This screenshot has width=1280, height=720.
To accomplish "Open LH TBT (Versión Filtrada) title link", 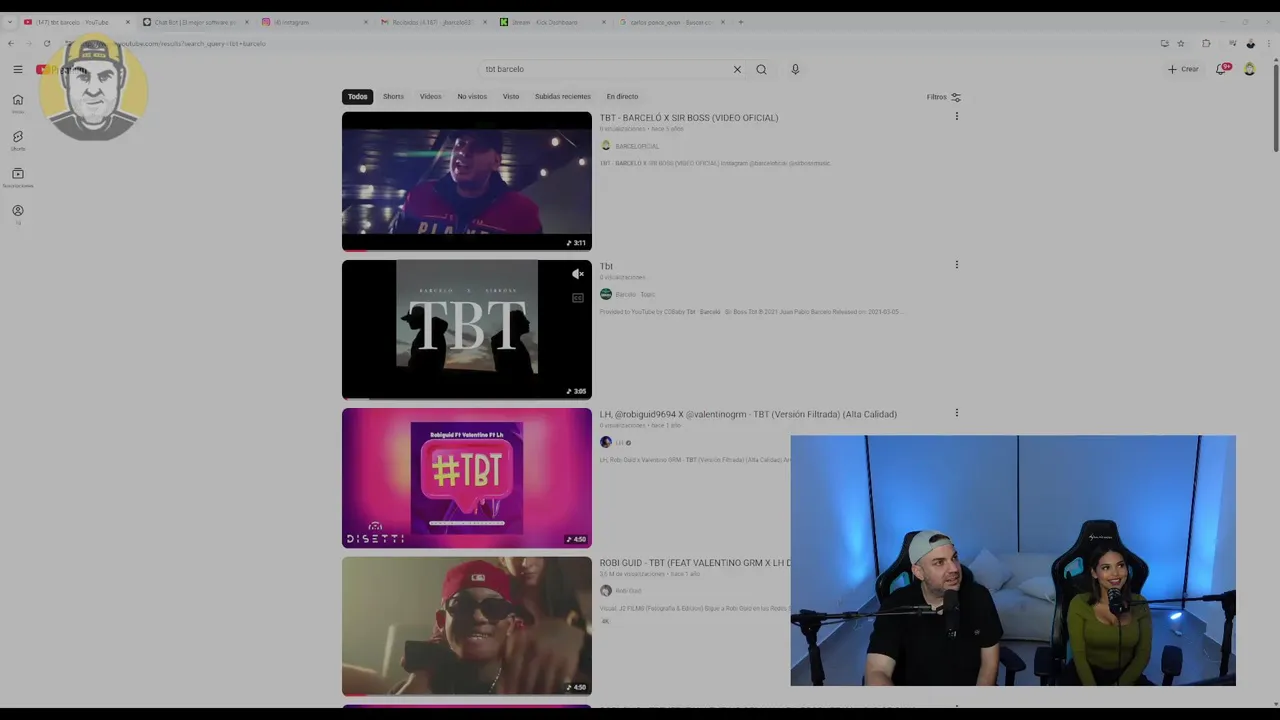I will pos(748,414).
